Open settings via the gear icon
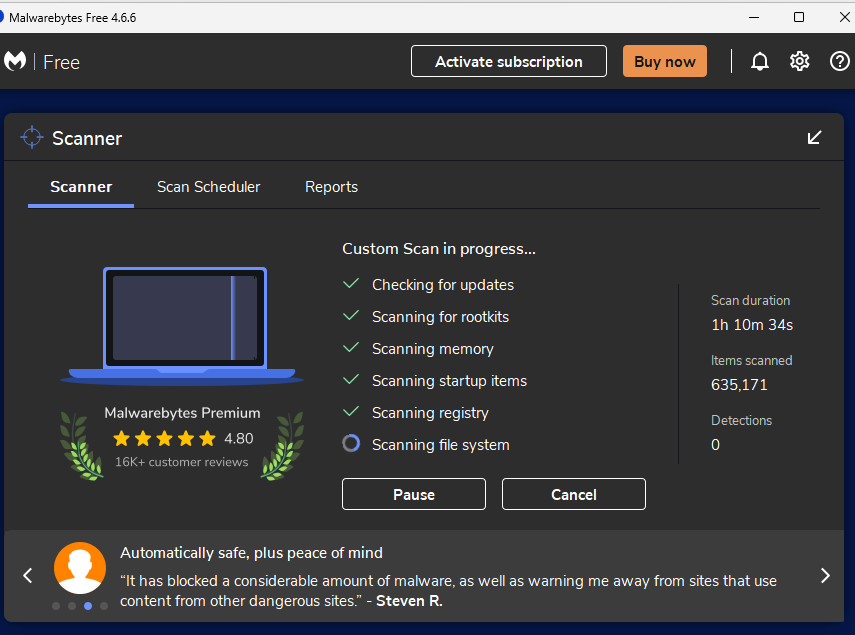 tap(799, 61)
